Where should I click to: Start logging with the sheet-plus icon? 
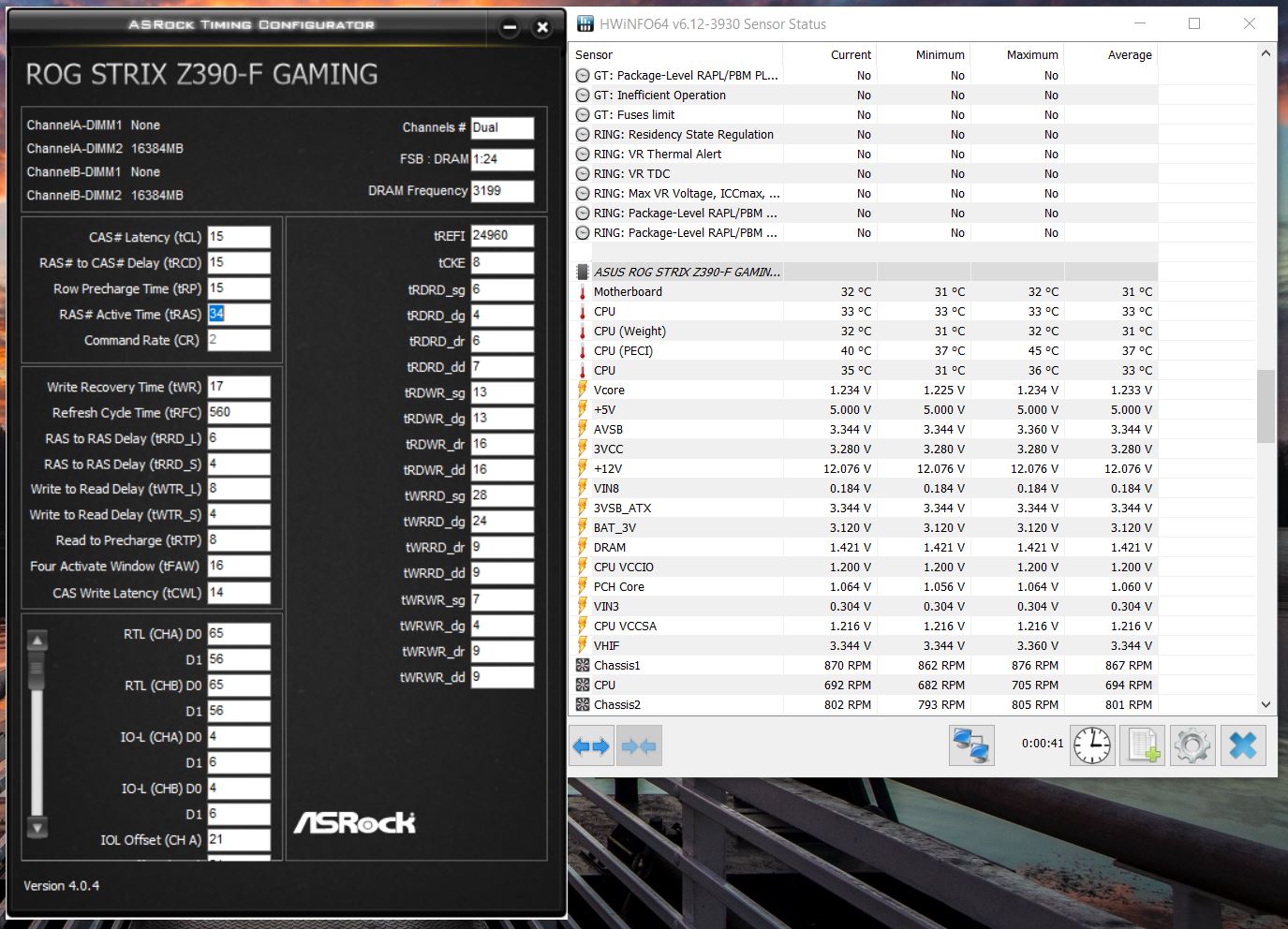(1143, 746)
